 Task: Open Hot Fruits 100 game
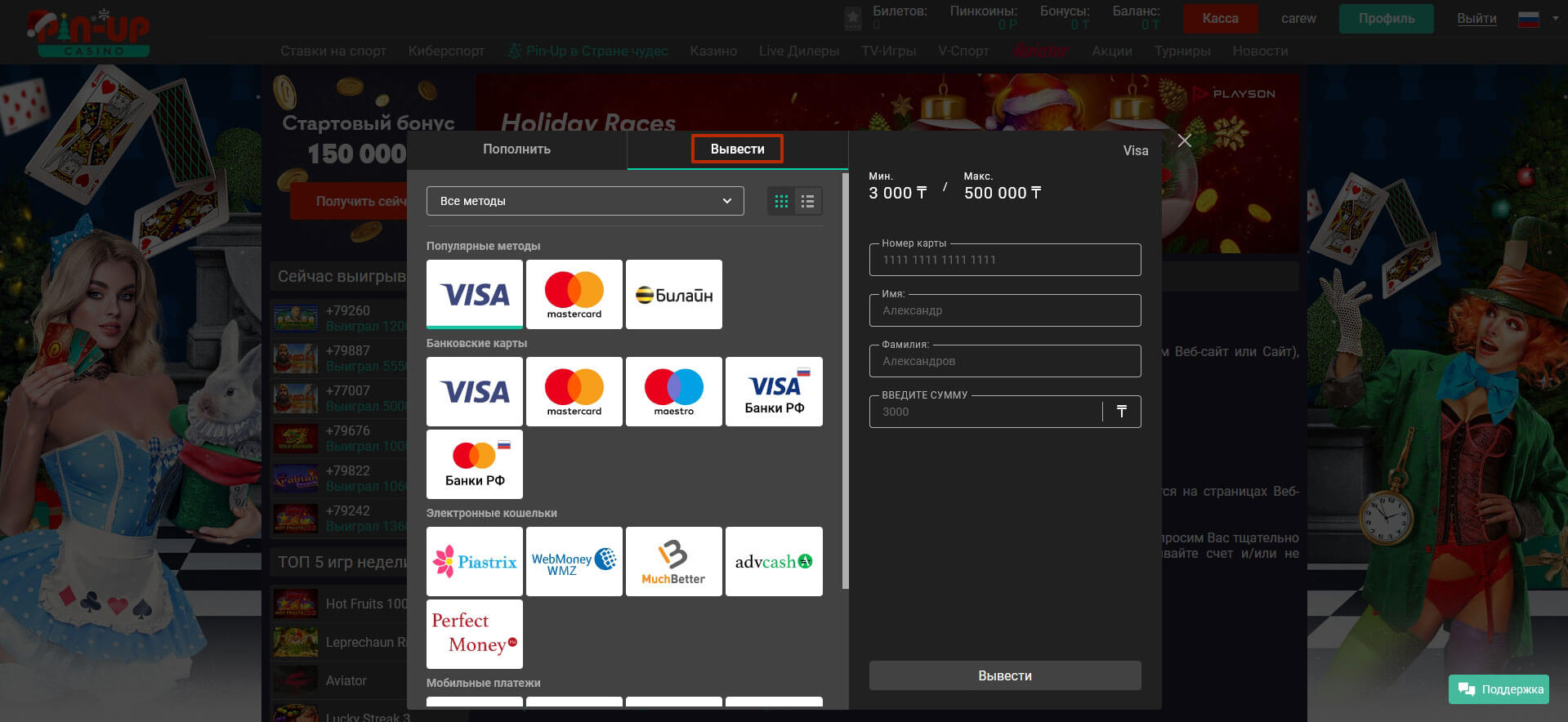coord(339,604)
